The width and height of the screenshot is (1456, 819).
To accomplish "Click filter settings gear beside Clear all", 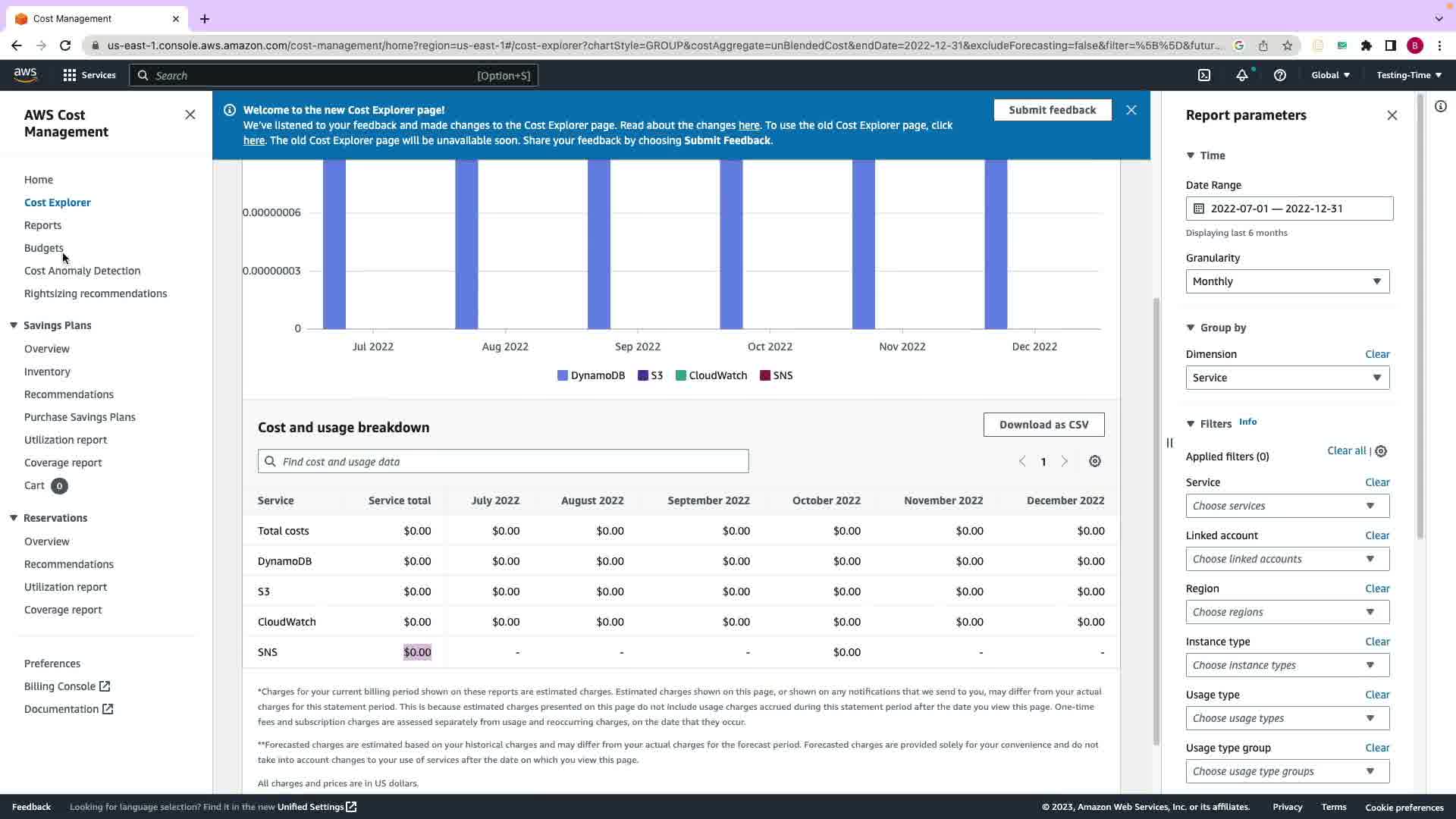I will pyautogui.click(x=1381, y=451).
